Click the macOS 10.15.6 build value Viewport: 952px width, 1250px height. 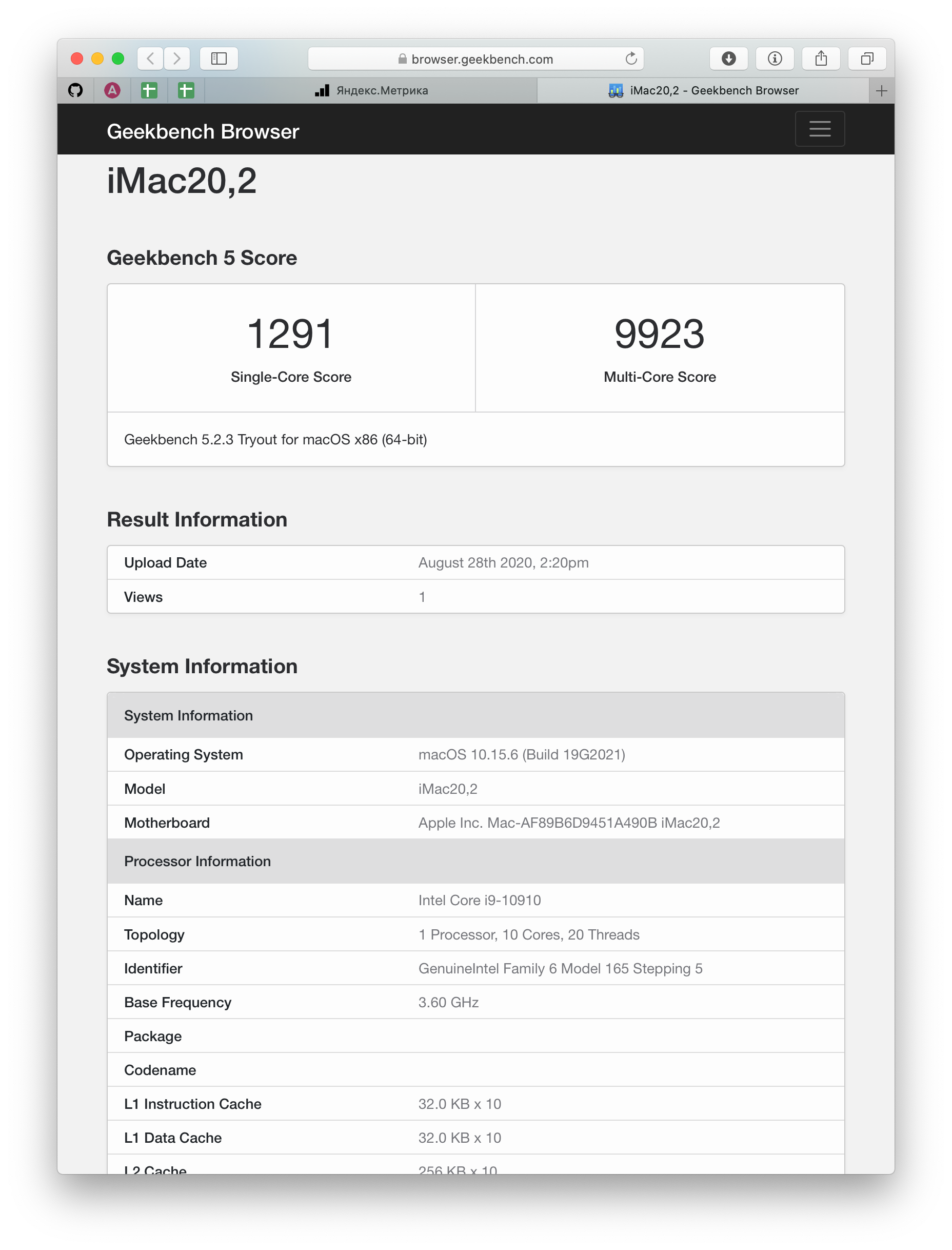pos(522,754)
